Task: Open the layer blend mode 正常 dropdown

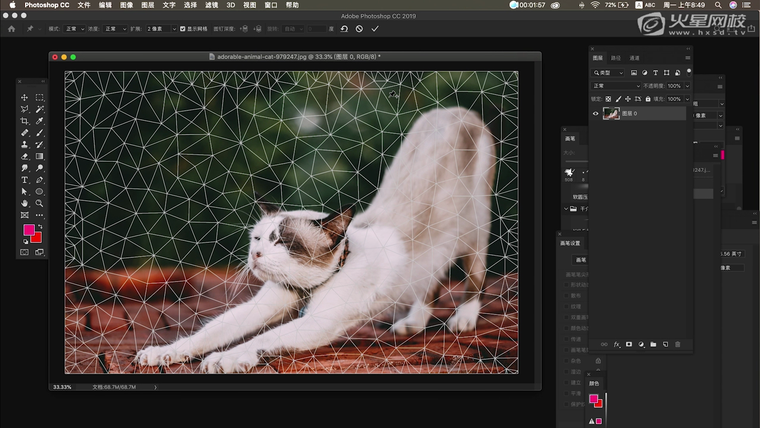Action: (615, 86)
